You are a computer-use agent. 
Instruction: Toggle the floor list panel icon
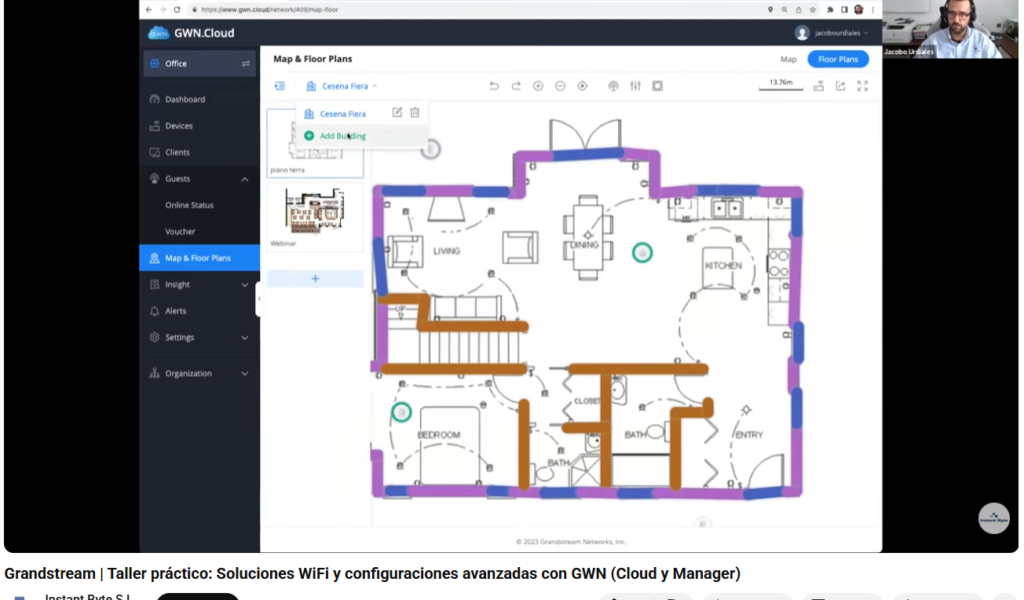[279, 86]
